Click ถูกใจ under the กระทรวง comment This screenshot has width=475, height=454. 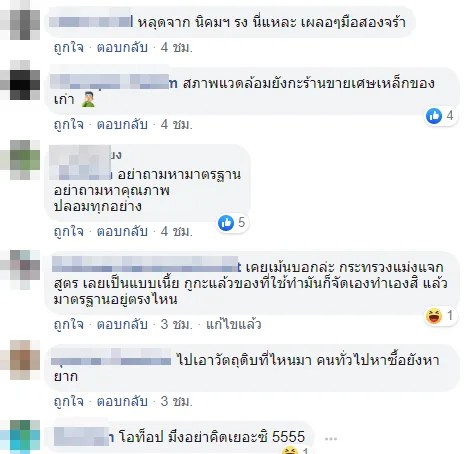pyautogui.click(x=69, y=324)
